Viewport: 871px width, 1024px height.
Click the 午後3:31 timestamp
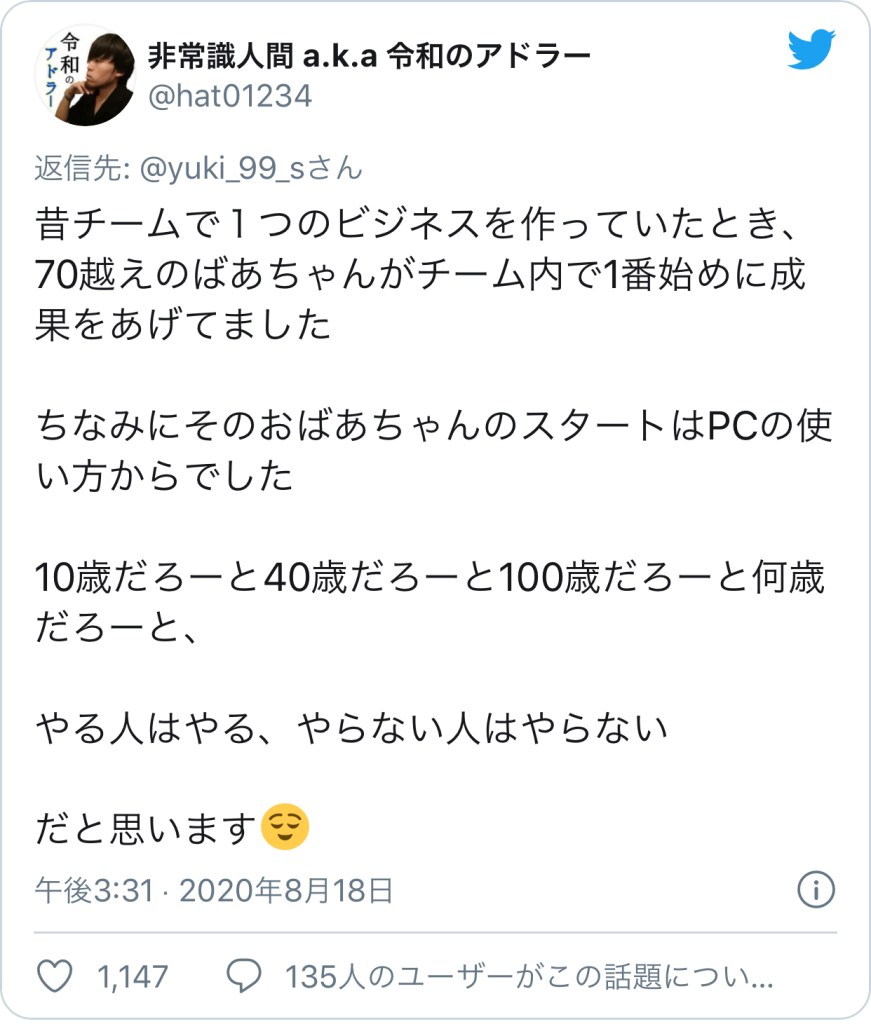(x=94, y=890)
